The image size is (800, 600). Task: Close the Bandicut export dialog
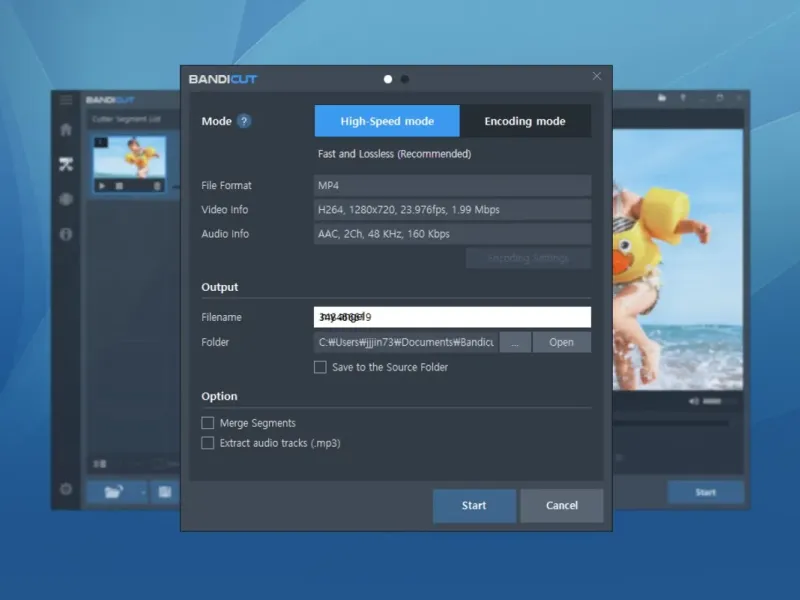[x=596, y=76]
